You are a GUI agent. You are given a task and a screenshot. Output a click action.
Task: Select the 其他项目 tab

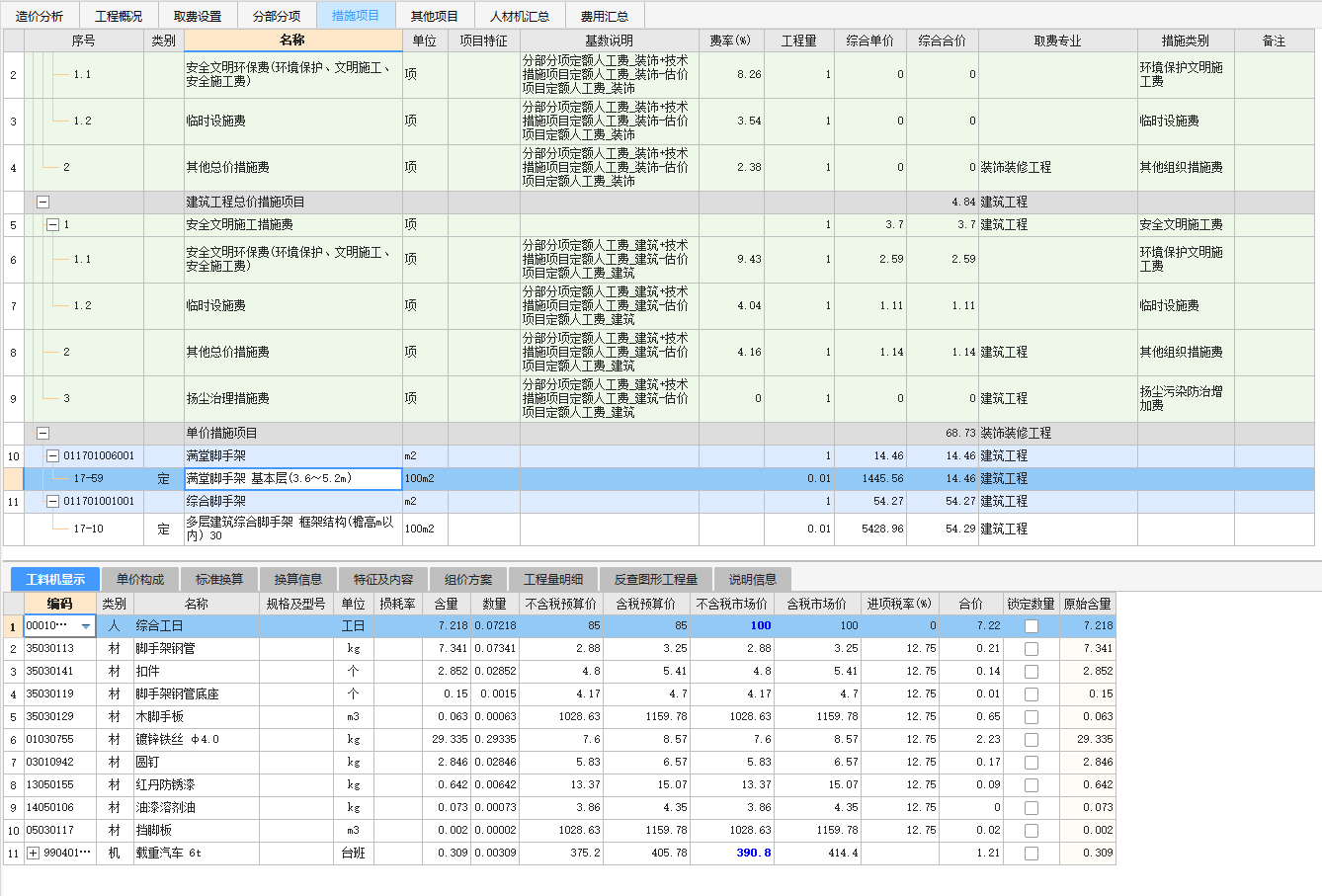click(435, 16)
